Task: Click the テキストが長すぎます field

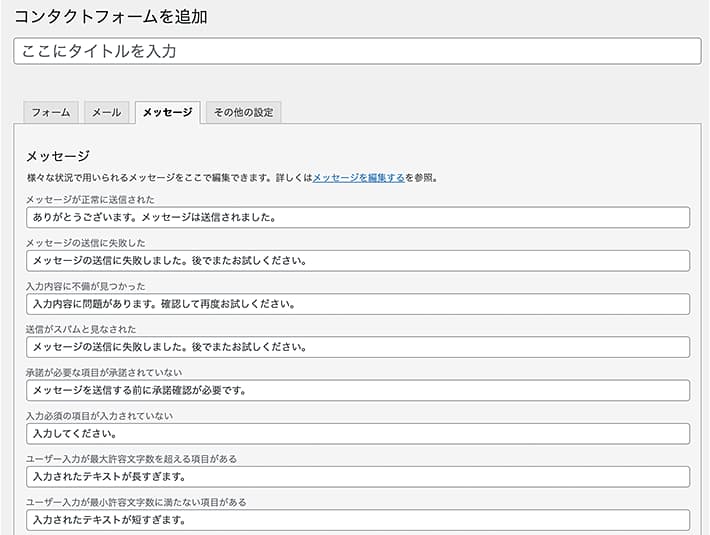Action: (358, 477)
